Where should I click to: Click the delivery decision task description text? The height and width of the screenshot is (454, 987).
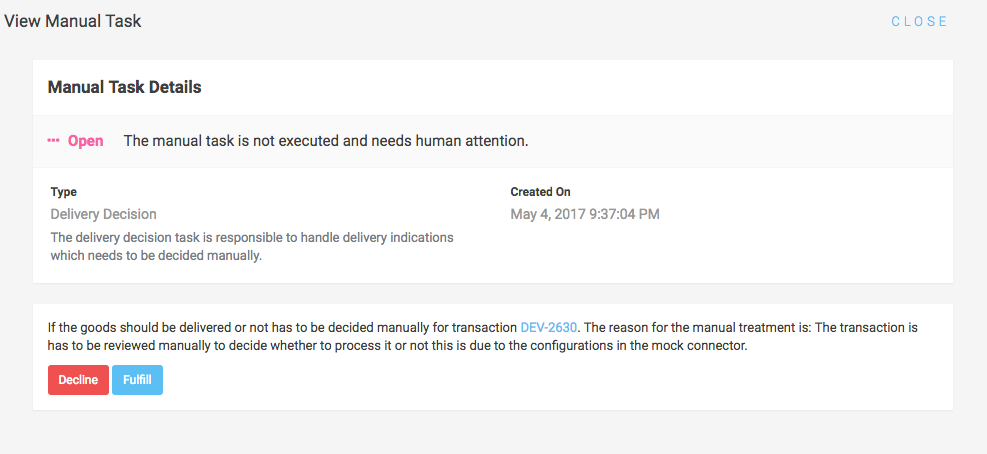click(x=251, y=246)
